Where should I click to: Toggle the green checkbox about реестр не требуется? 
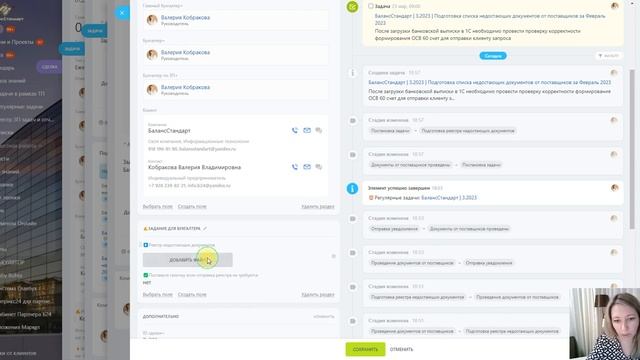(x=146, y=275)
